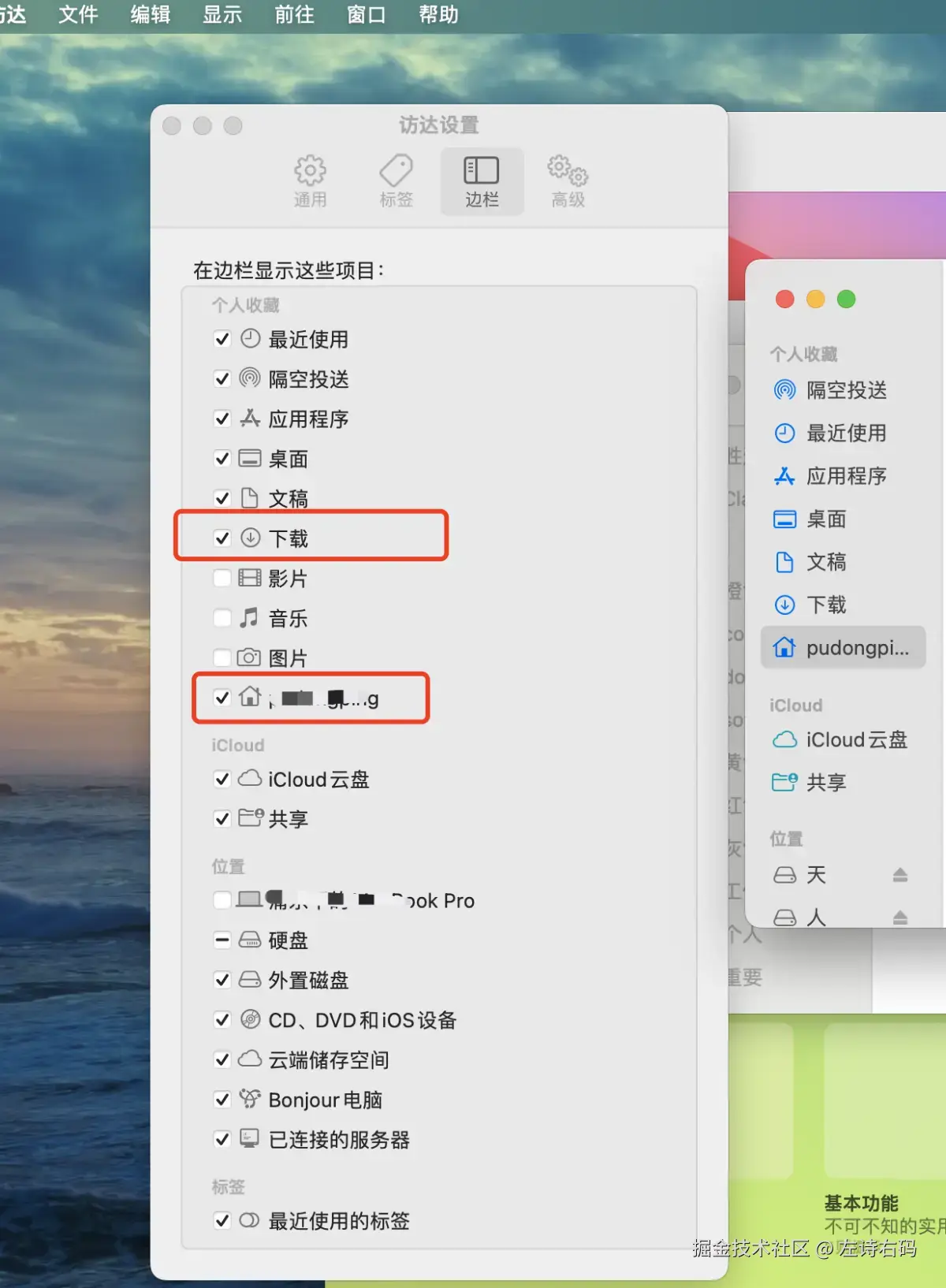The height and width of the screenshot is (1288, 946).
Task: Uncheck the 云端储存空间 checkbox
Action: click(222, 1059)
